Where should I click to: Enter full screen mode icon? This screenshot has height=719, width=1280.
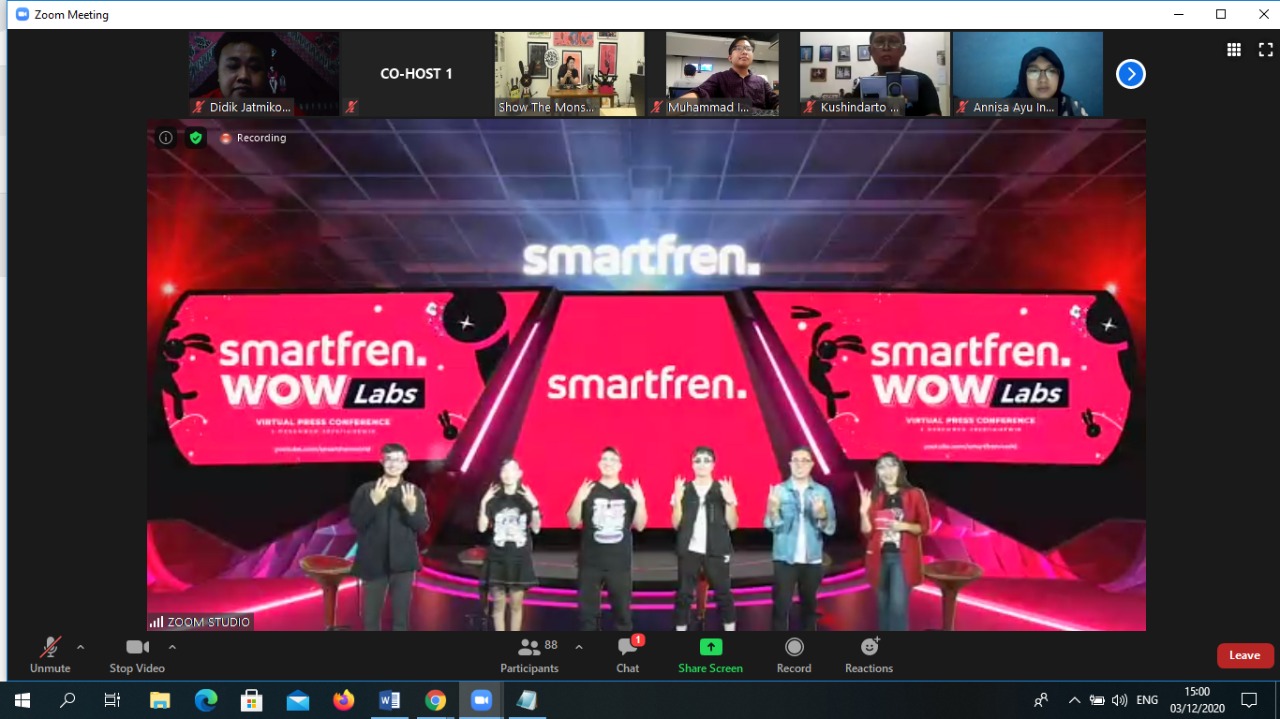tap(1265, 49)
